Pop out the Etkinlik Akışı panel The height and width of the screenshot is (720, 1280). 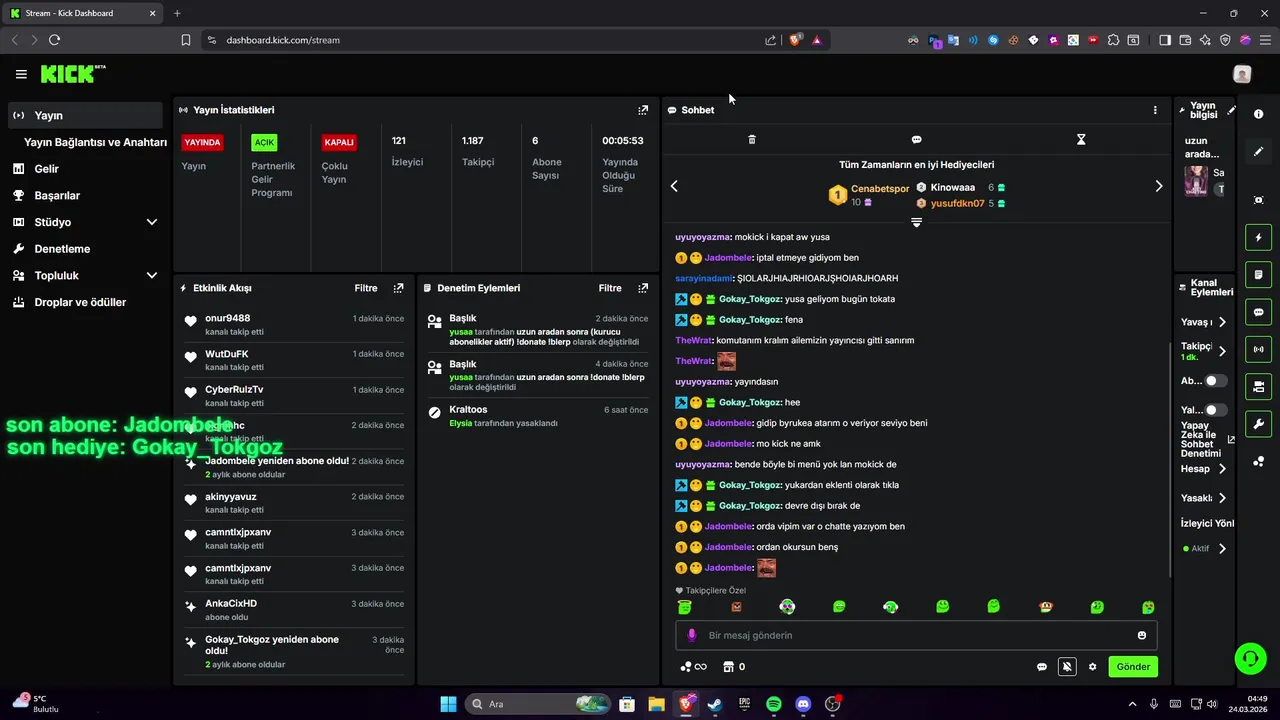click(x=398, y=288)
